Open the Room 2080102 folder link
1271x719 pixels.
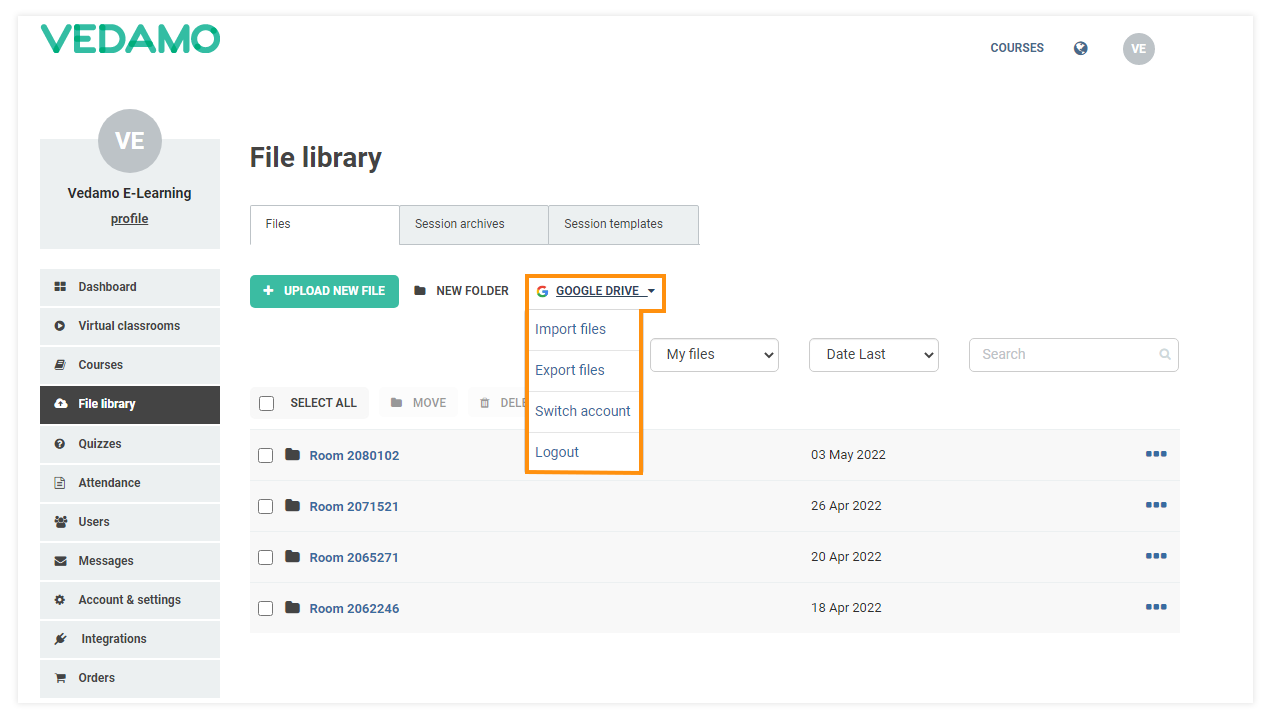coord(354,455)
